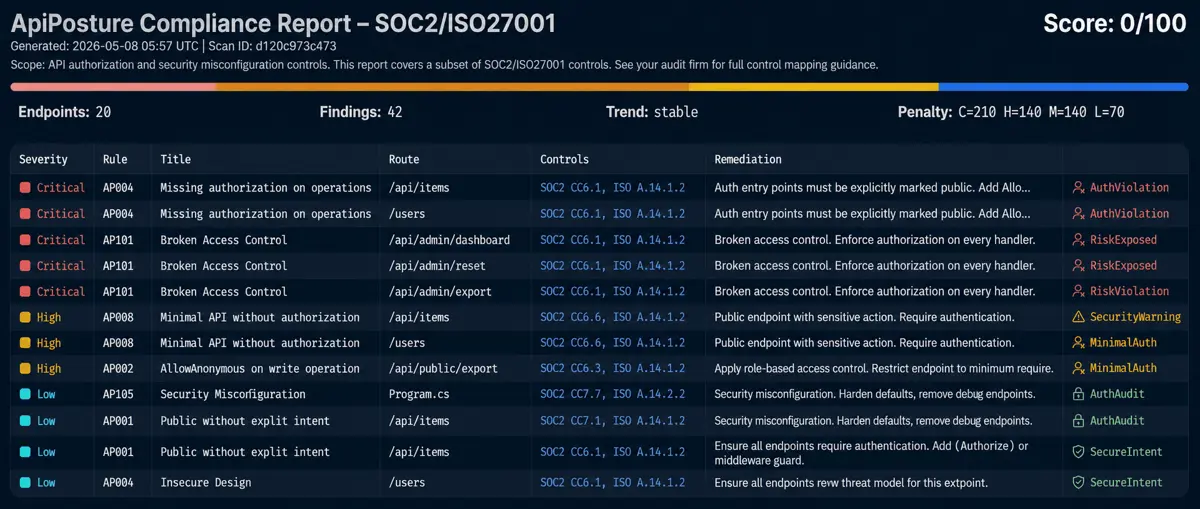
Task: Click the AuthAudit lock icon in the Program.cs row
Action: [x=1078, y=394]
